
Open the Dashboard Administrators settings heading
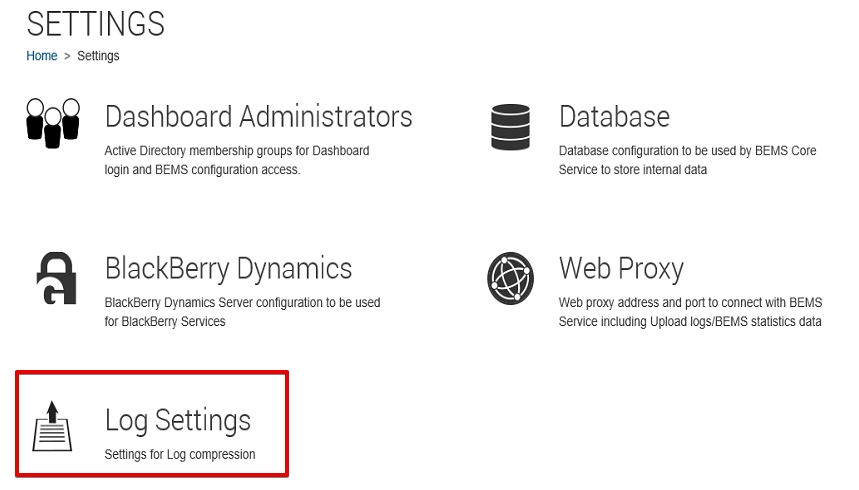pyautogui.click(x=258, y=116)
